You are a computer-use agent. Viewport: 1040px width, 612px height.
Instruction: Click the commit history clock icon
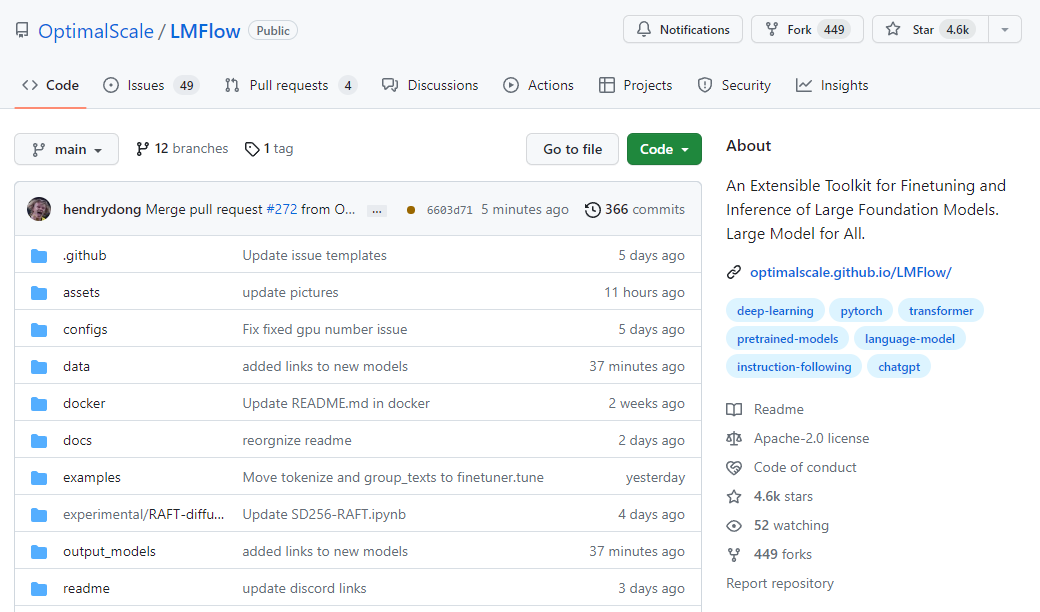coord(592,210)
